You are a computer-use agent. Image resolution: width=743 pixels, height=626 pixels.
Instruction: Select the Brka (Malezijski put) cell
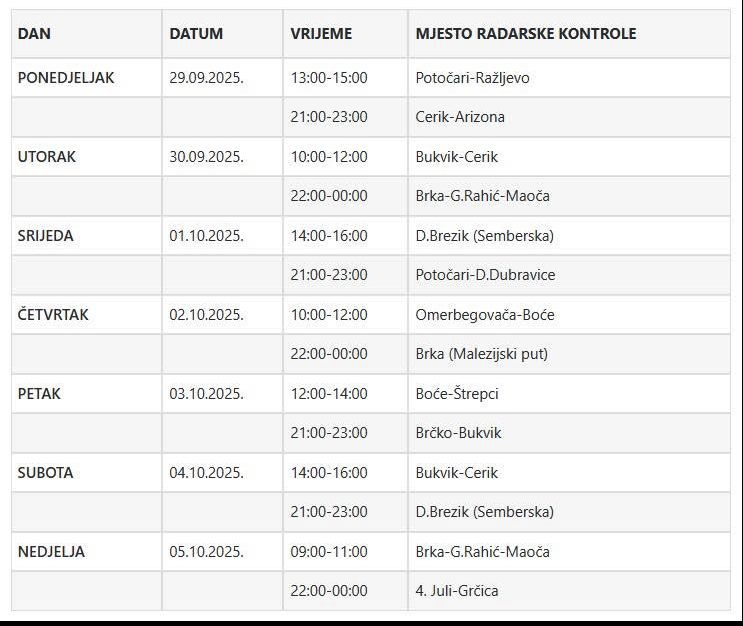pyautogui.click(x=482, y=354)
